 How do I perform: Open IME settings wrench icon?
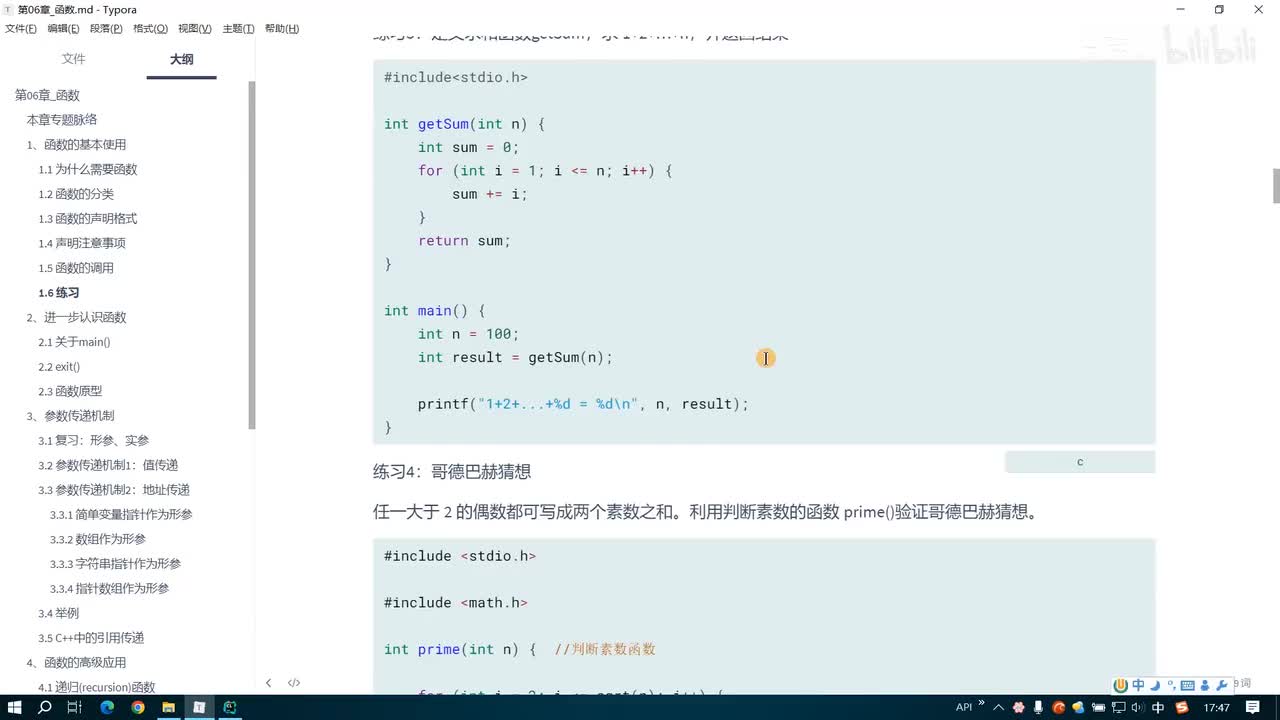point(1221,685)
